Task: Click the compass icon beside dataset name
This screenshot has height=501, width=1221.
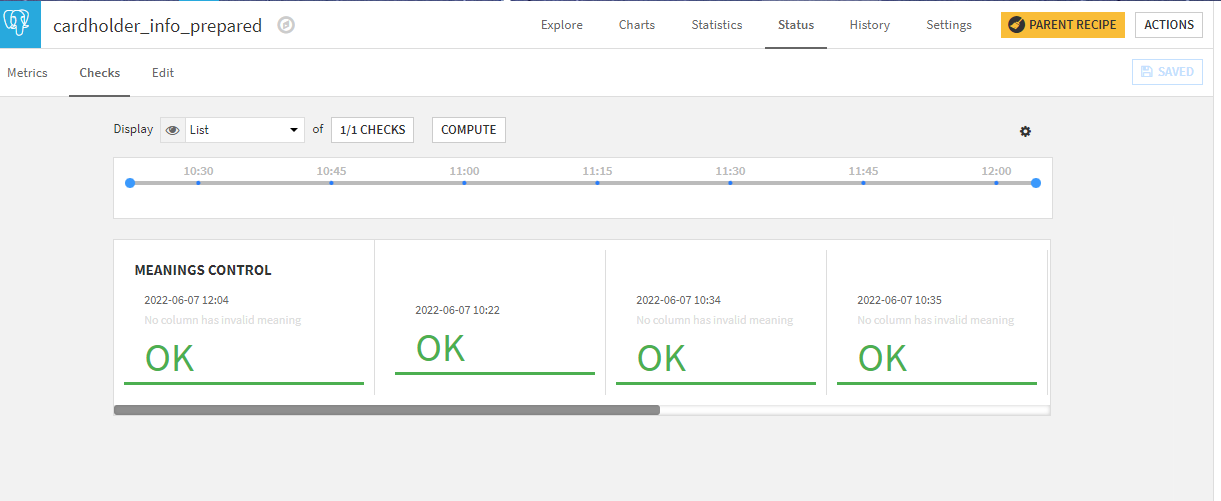Action: 286,26
